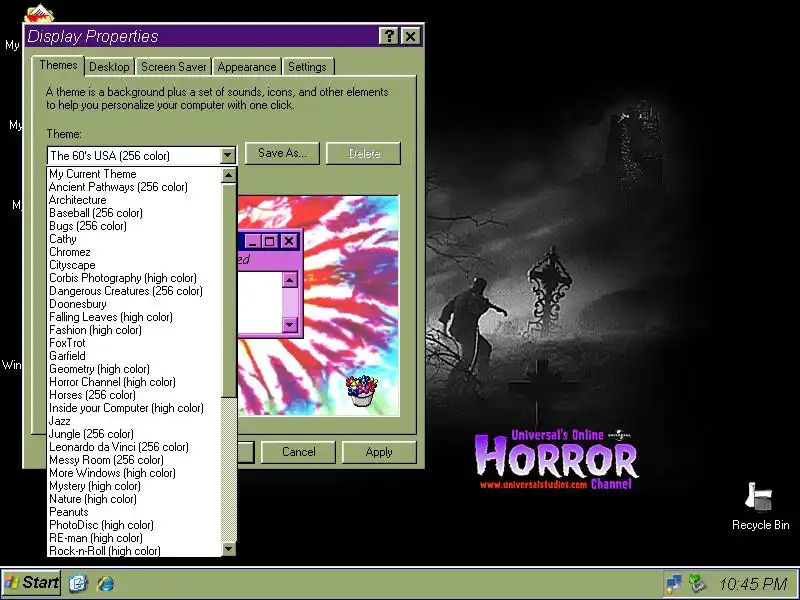Pick Rock-n-Roll (high color) theme
Image resolution: width=800 pixels, height=600 pixels.
(x=134, y=552)
